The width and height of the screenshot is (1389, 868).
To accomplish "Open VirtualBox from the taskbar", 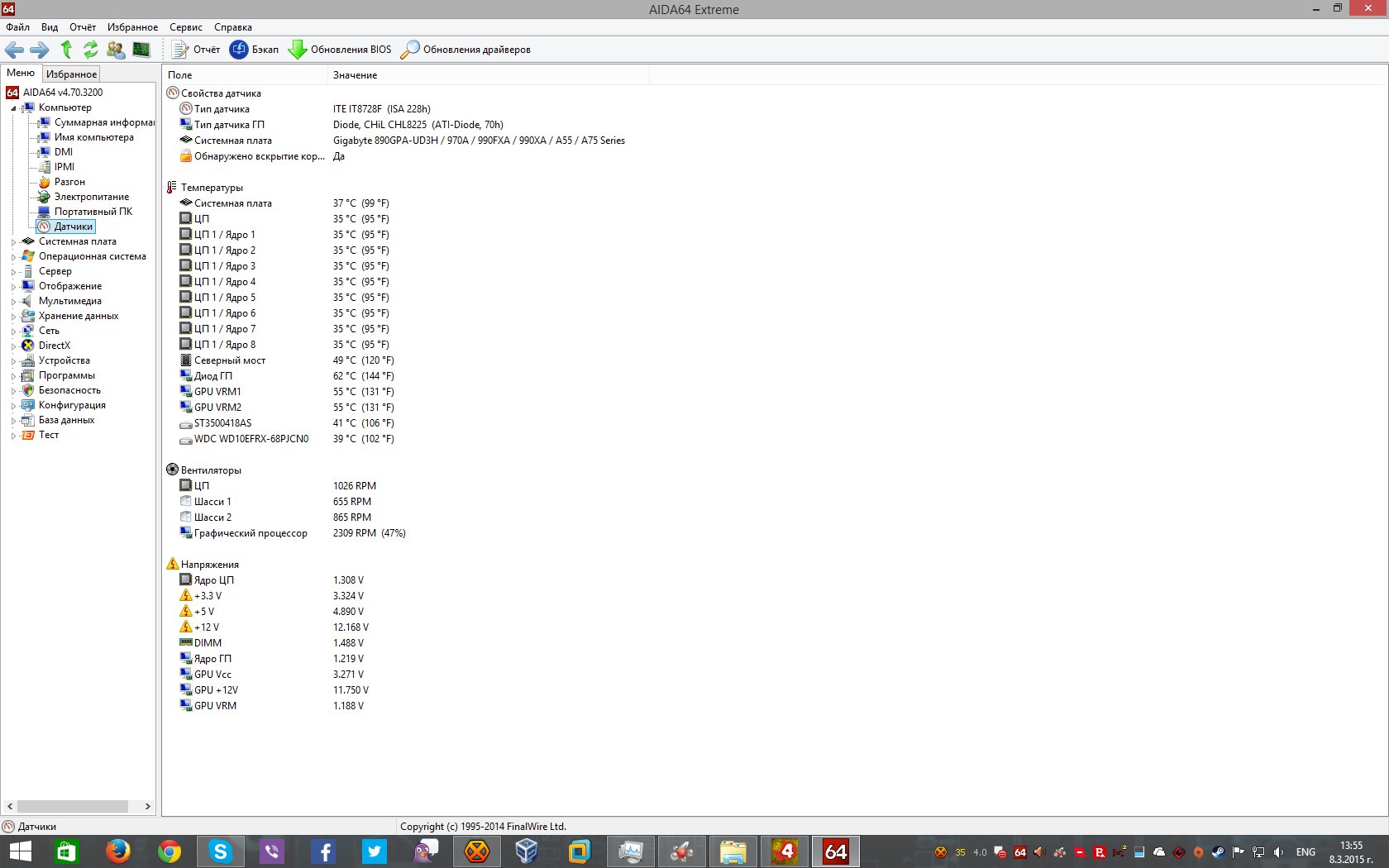I will (527, 851).
